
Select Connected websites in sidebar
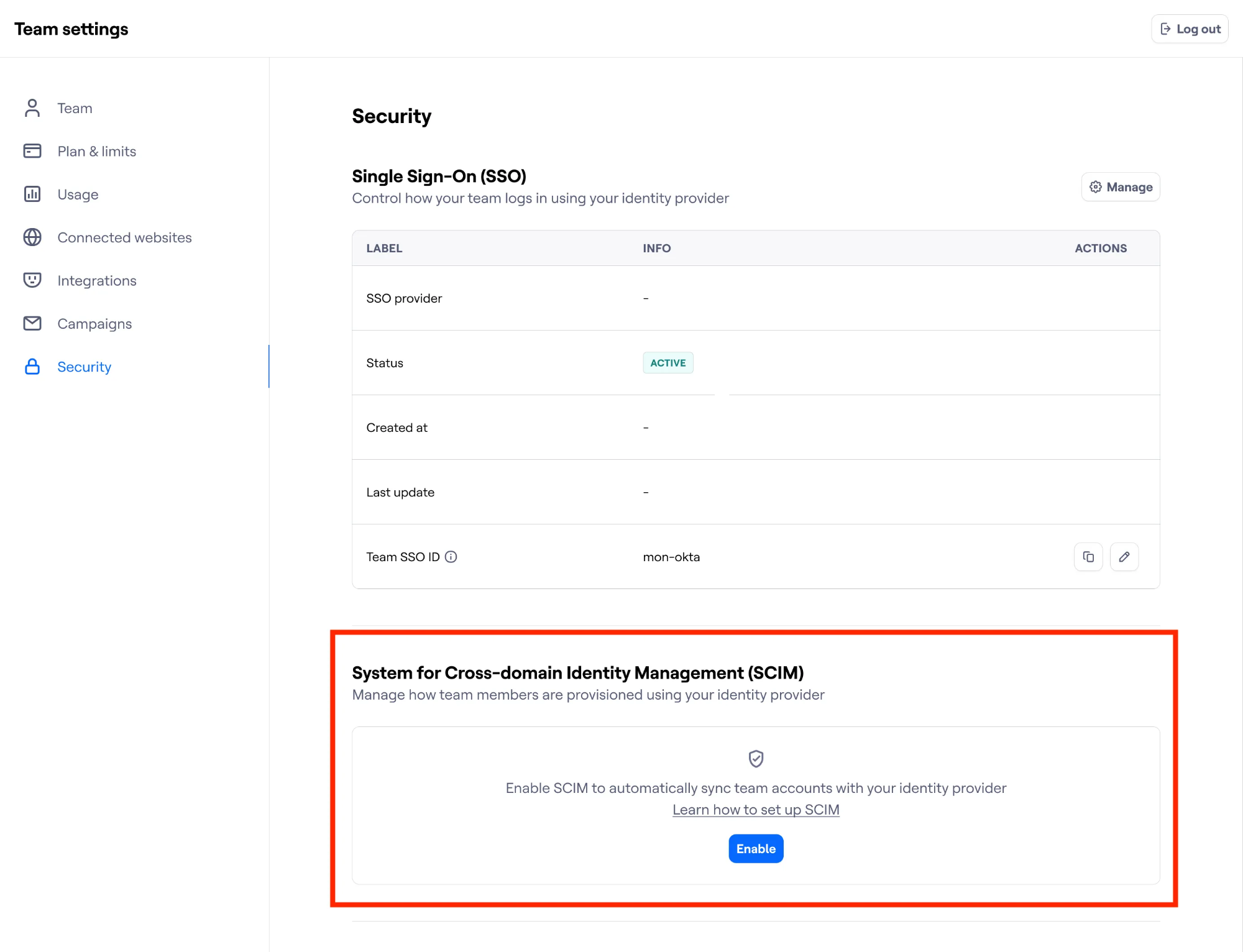click(124, 237)
